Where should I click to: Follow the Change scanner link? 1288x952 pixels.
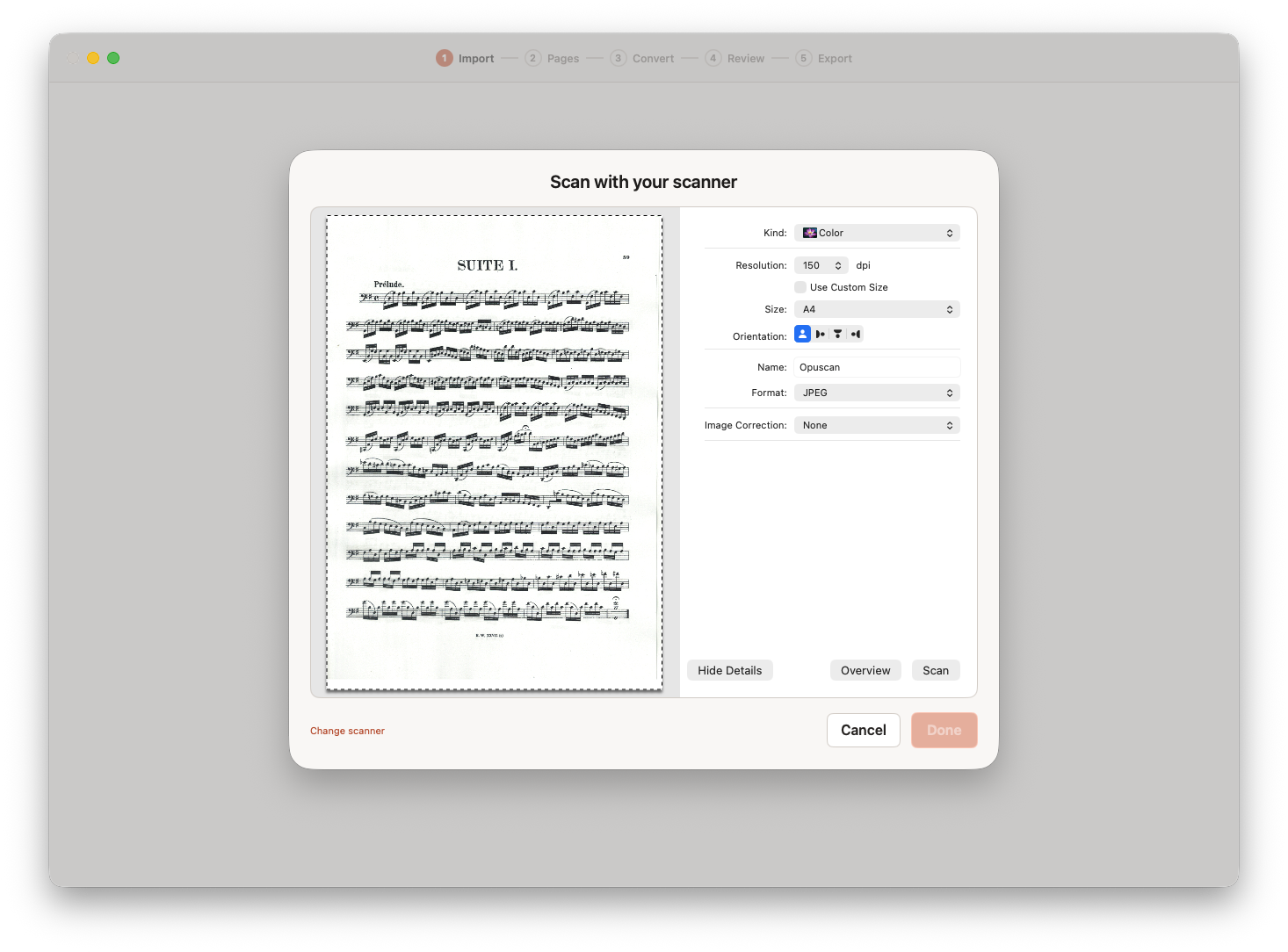[347, 731]
